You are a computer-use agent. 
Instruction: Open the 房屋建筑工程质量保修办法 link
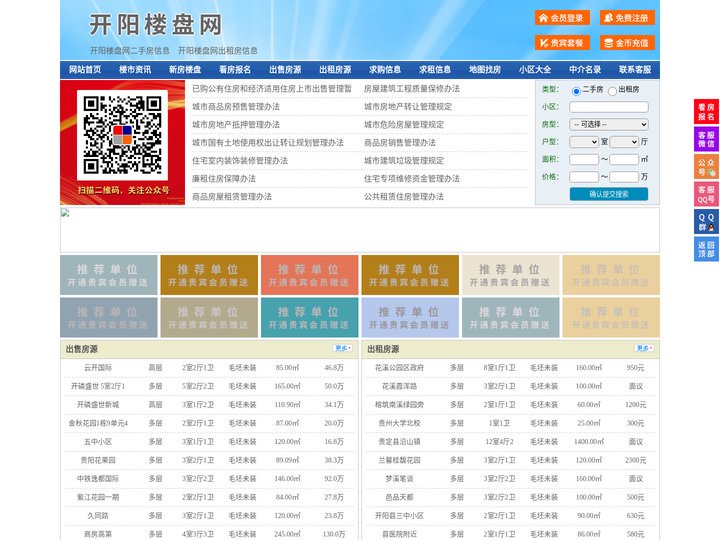click(x=411, y=89)
